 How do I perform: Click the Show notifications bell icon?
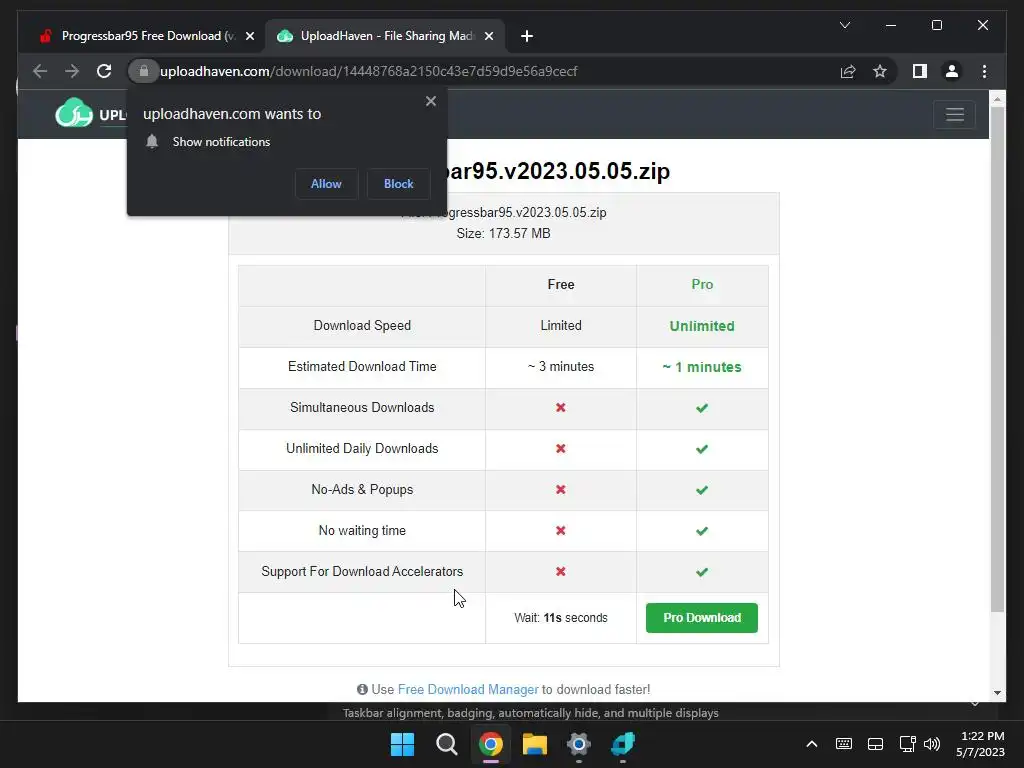[x=152, y=142]
